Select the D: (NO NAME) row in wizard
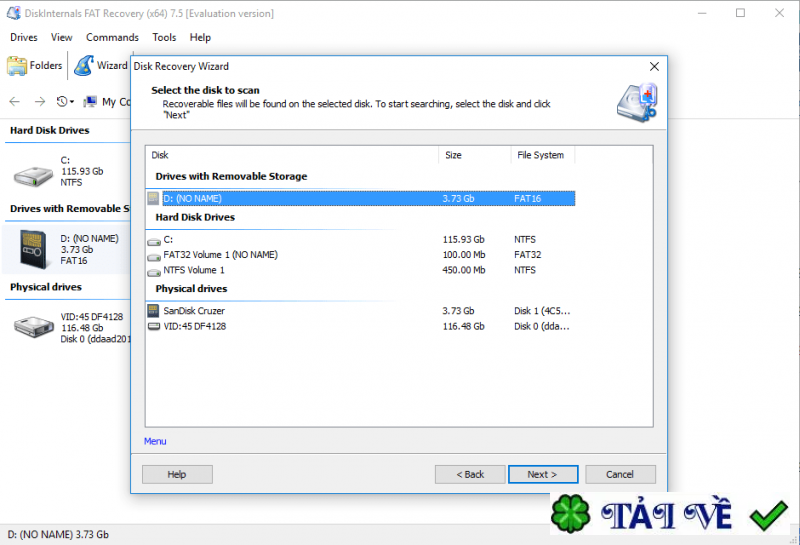Image resolution: width=800 pixels, height=545 pixels. (361, 198)
